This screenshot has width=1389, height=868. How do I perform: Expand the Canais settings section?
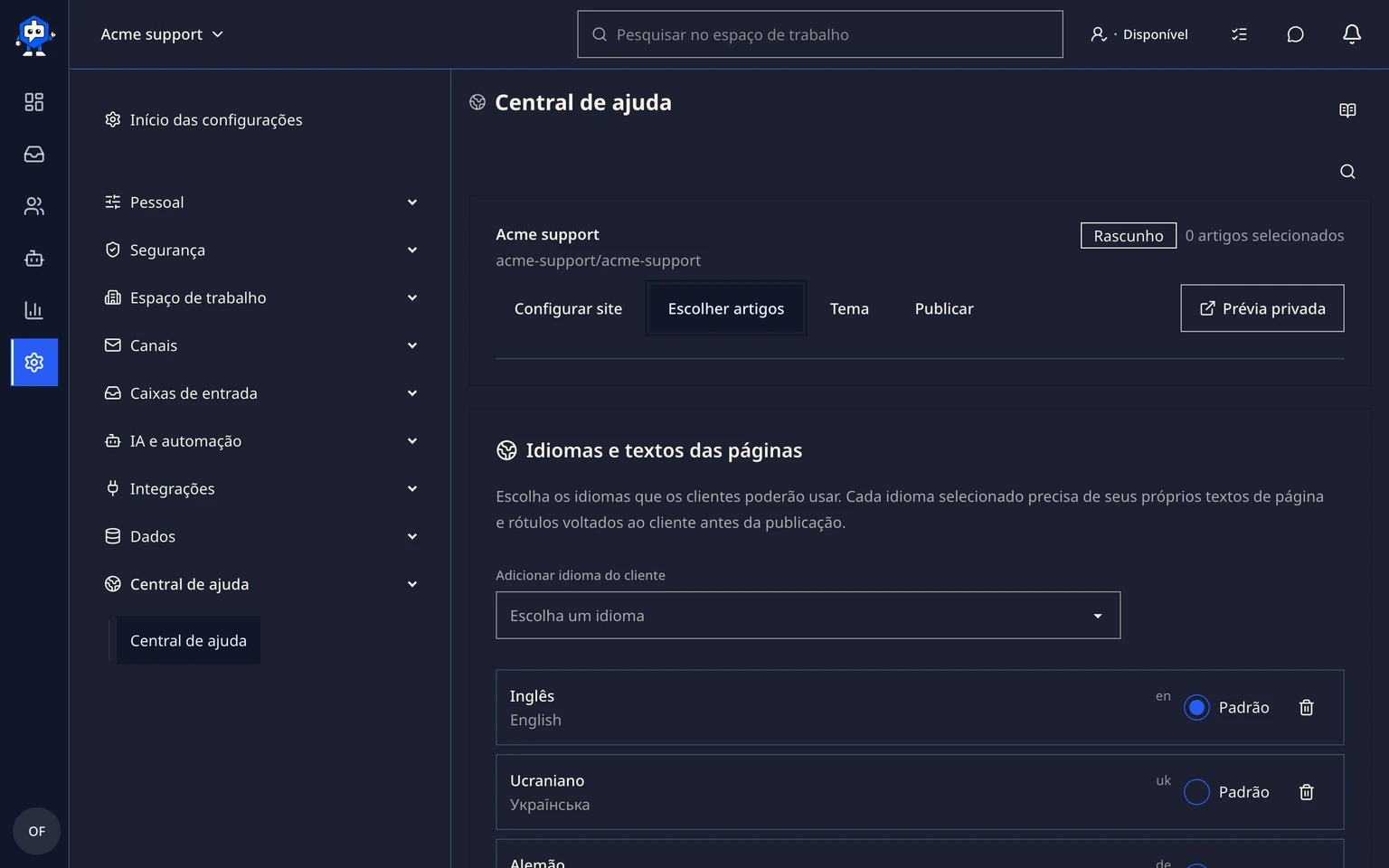261,346
